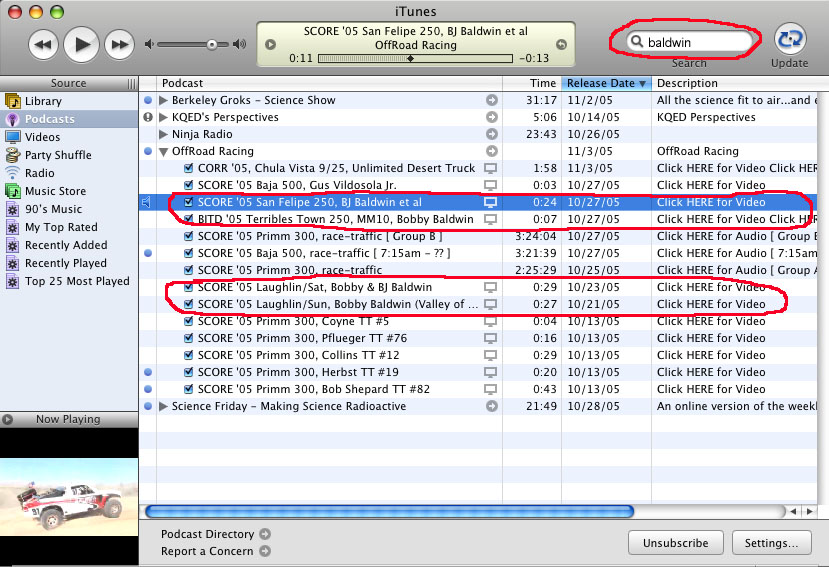Viewport: 829px width, 567px height.
Task: Open Report a Concern link
Action: coord(216,551)
